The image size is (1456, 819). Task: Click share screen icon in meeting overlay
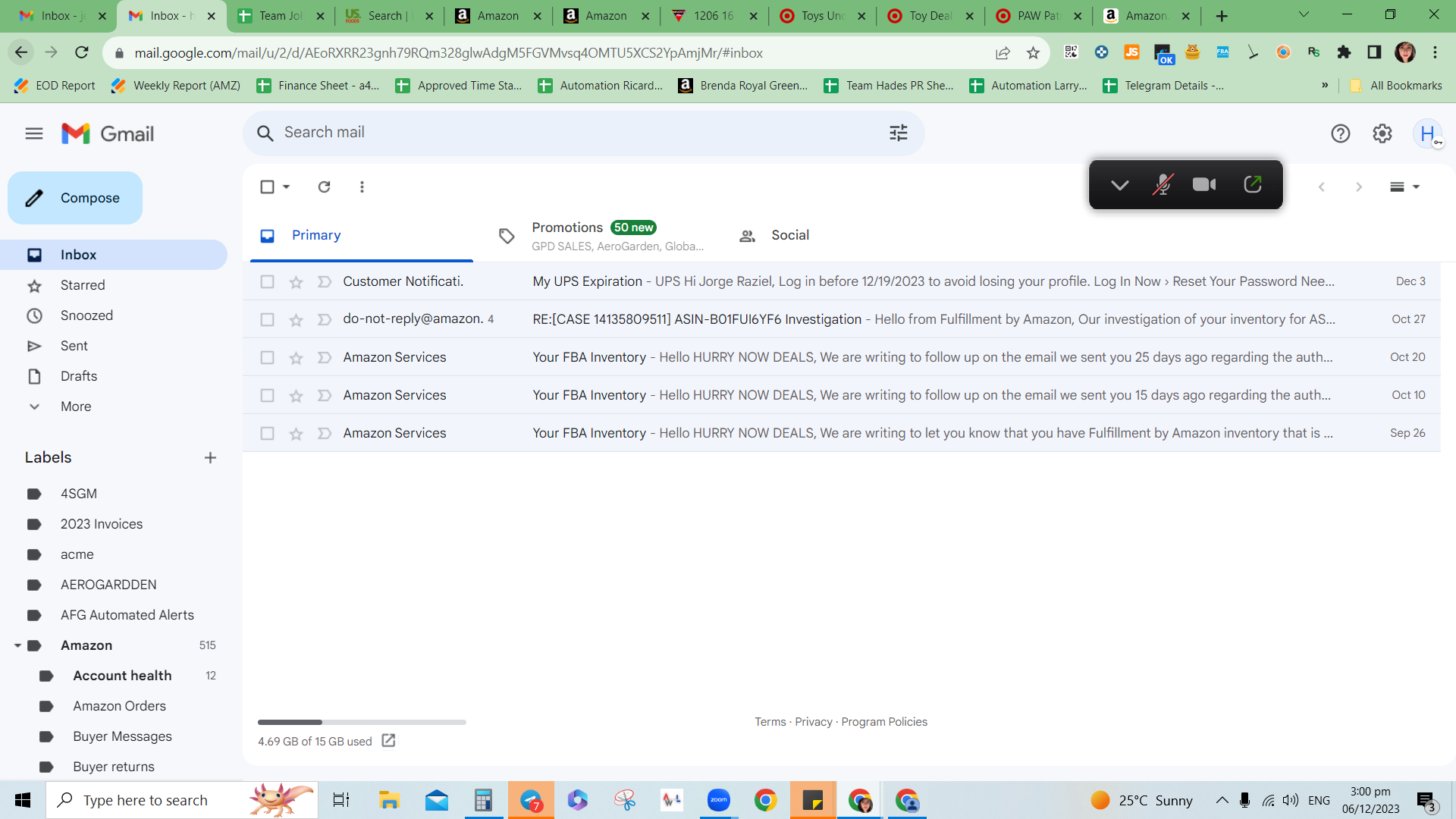1253,184
